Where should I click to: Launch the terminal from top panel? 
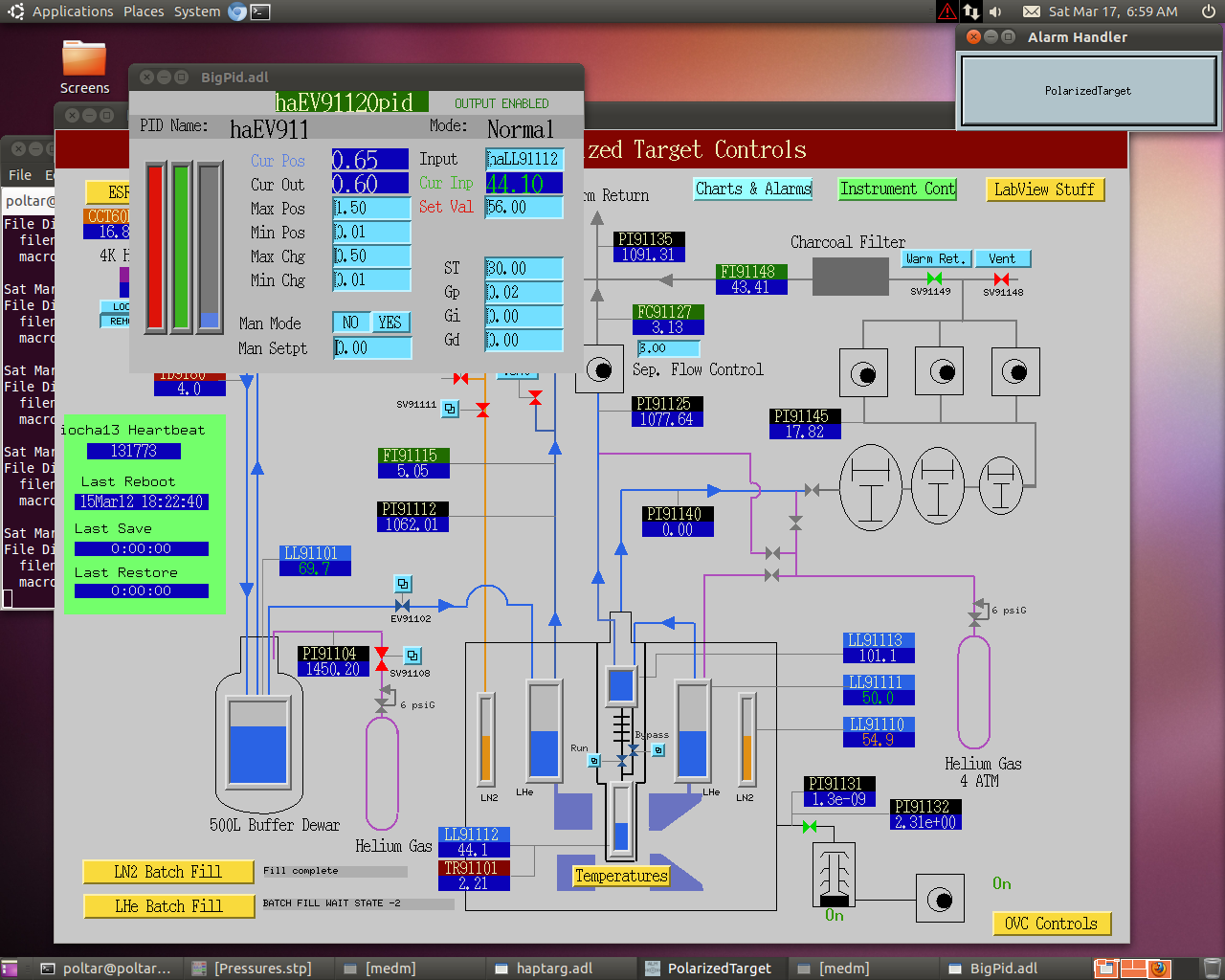(260, 11)
